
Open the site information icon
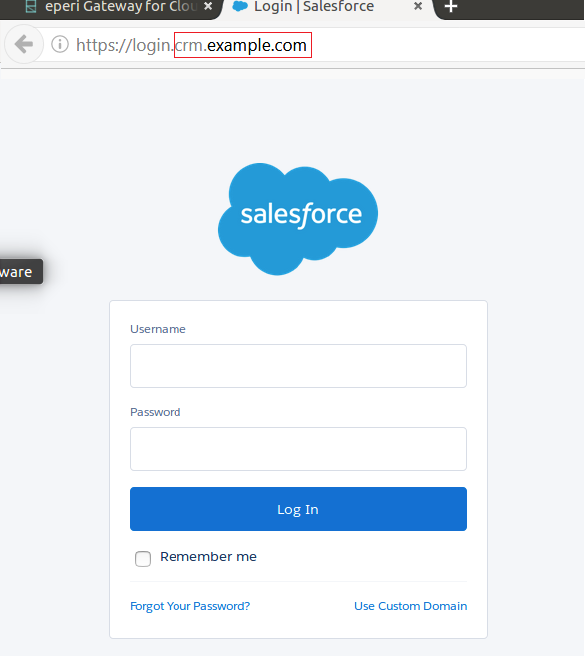click(x=60, y=44)
